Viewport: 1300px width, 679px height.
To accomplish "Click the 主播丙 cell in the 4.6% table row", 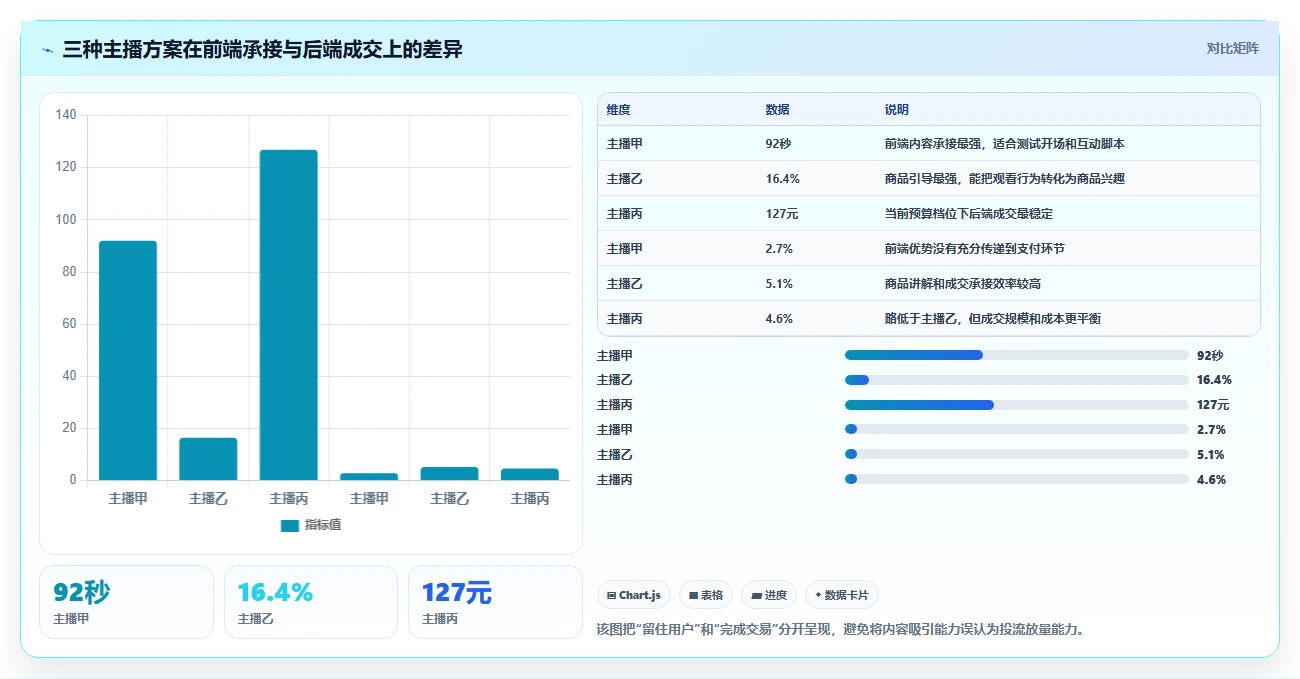I will coord(624,319).
